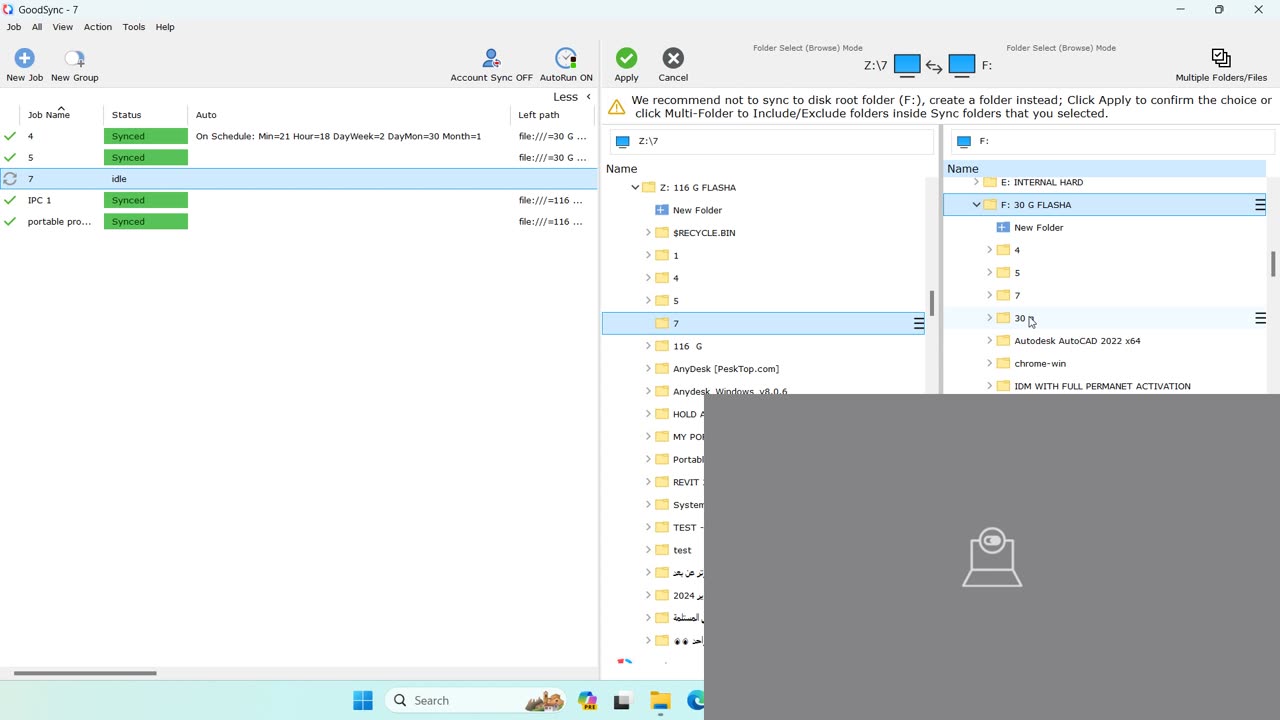Click left pane vertical scrollbar thumb
Viewport: 1280px width, 720px height.
pyautogui.click(x=932, y=303)
